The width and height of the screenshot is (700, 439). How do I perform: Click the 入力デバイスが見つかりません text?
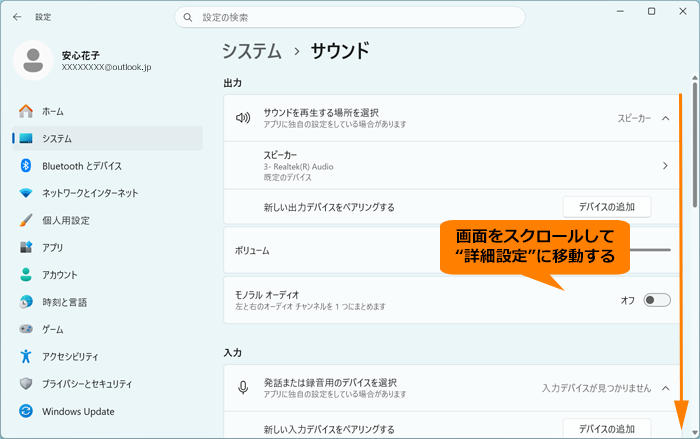[x=596, y=388]
